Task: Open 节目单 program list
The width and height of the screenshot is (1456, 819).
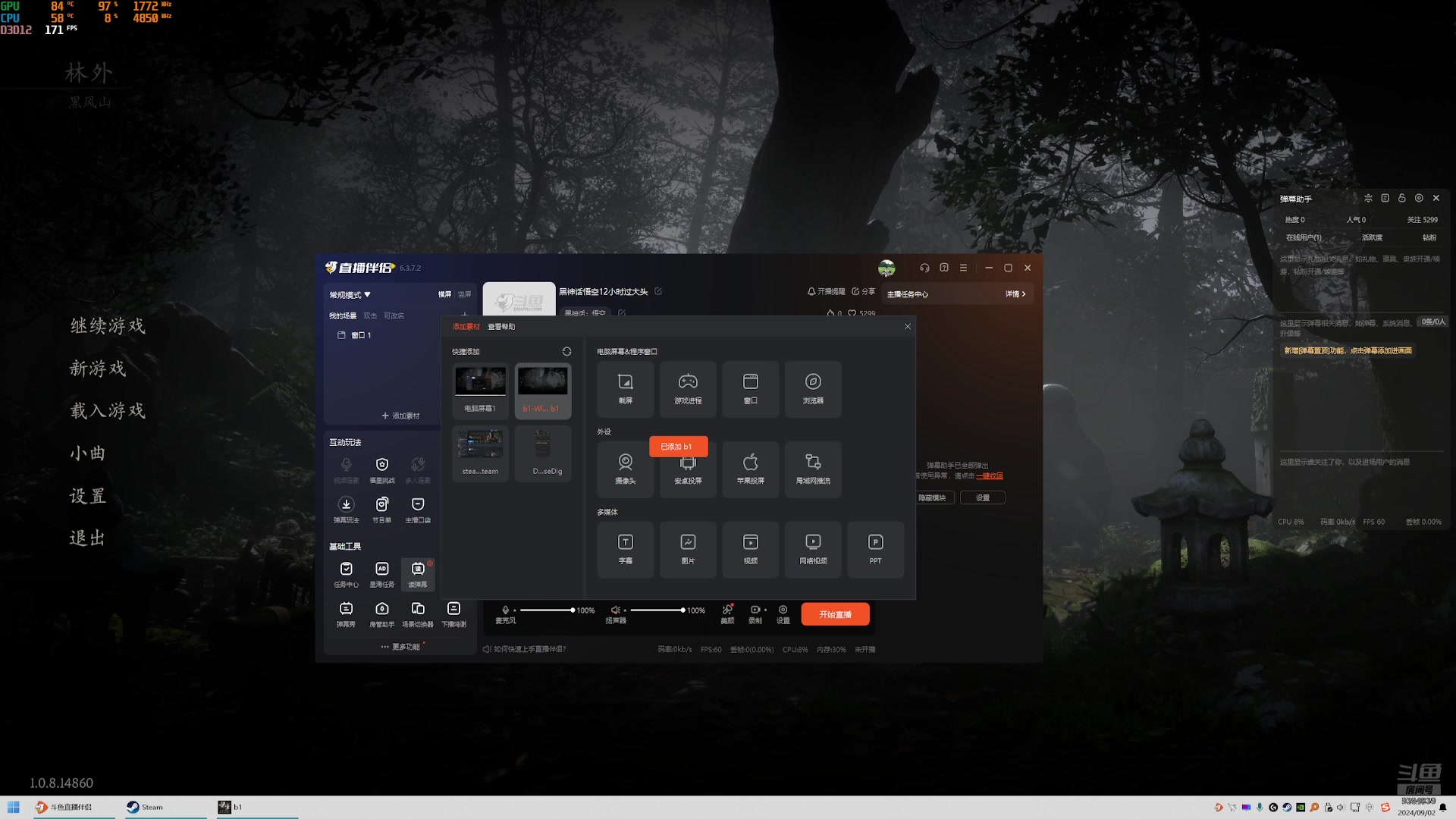Action: click(382, 510)
